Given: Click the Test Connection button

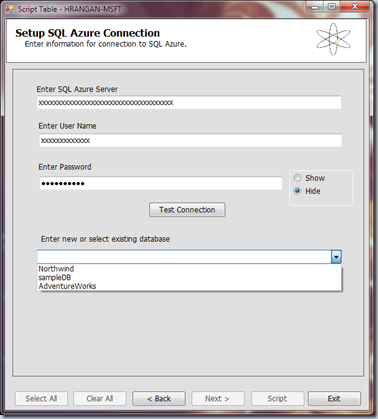Looking at the screenshot, I should tap(187, 210).
